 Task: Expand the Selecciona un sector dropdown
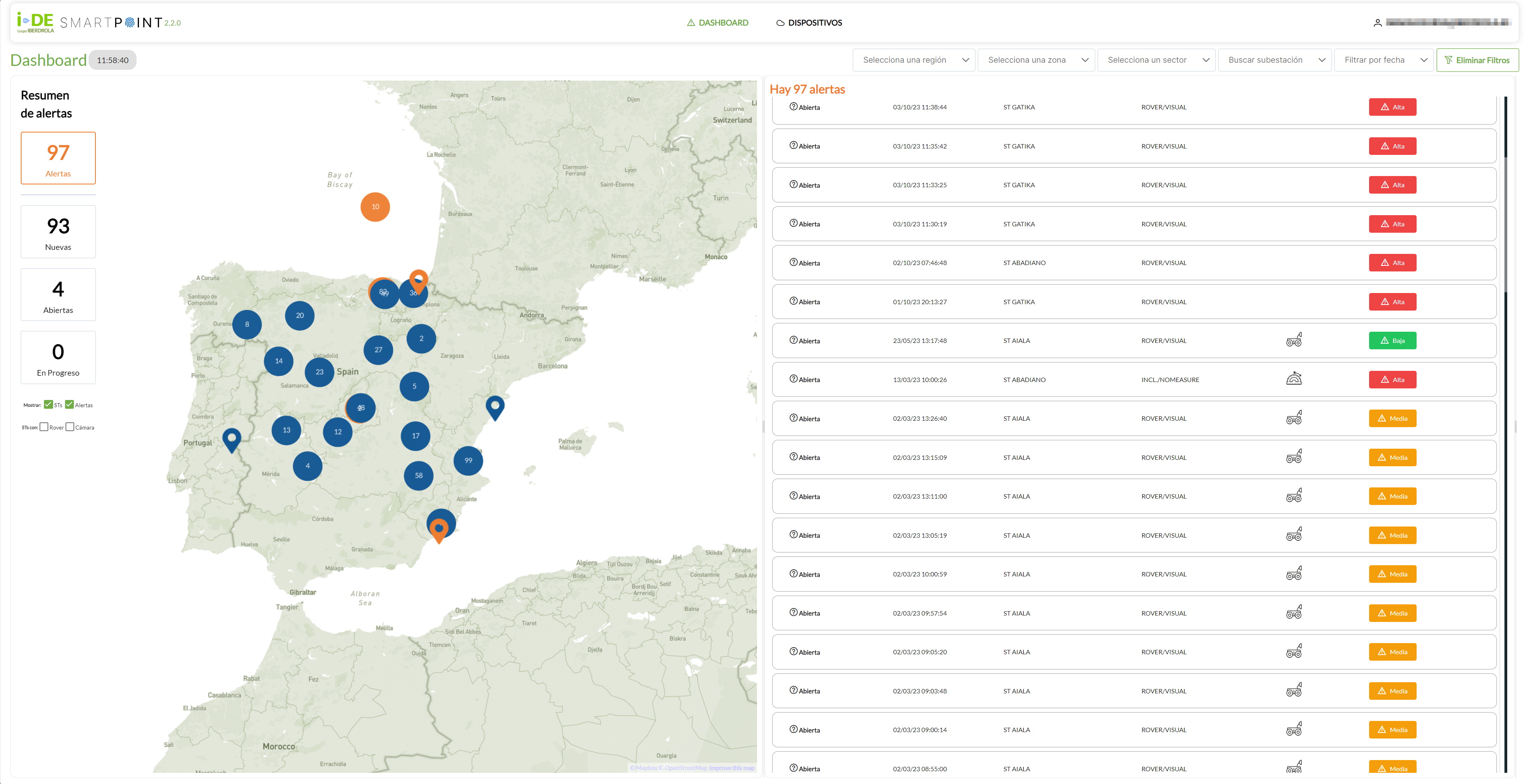(1156, 60)
